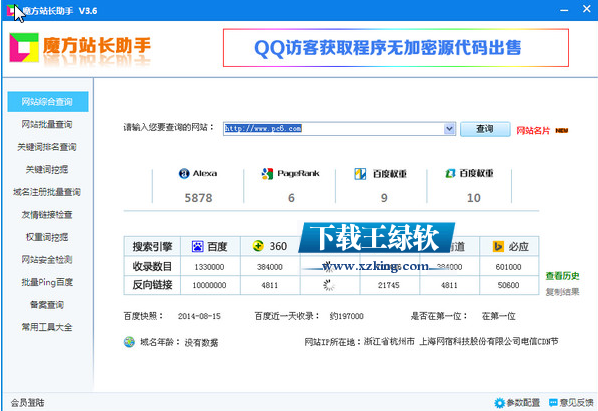Screen dimensions: 598x411
Task: Click the 收录数目 row header
Action: click(152, 267)
